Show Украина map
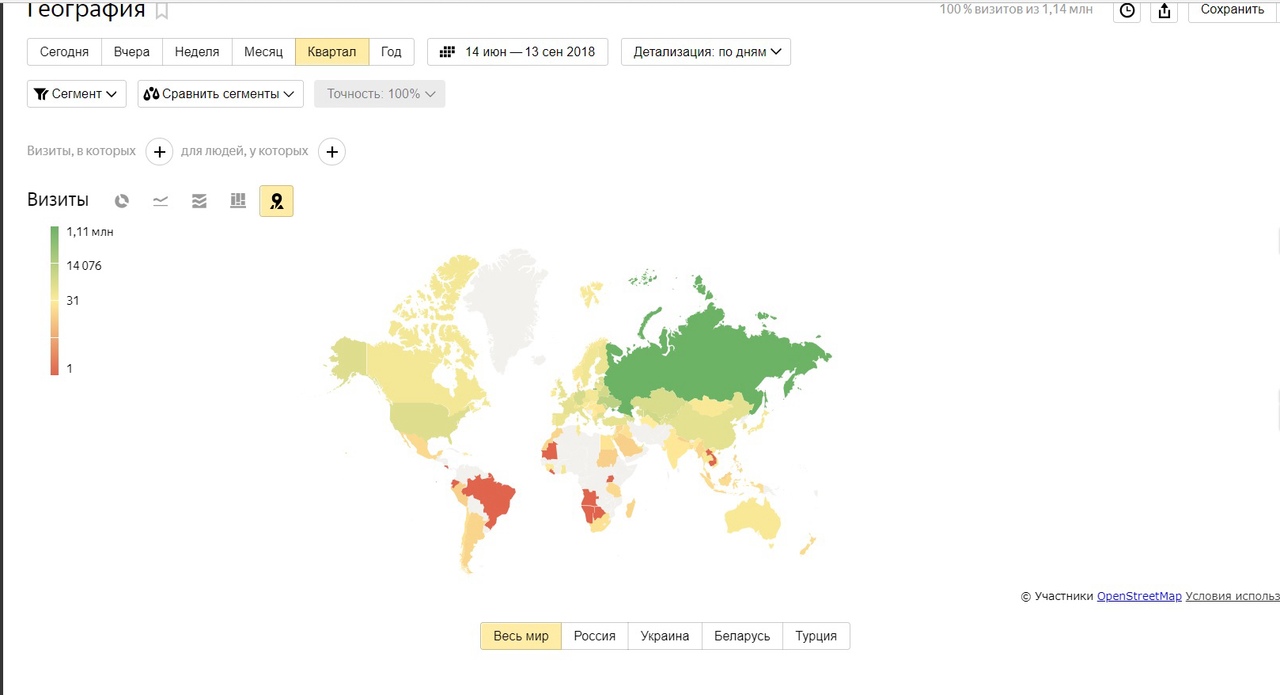 pos(665,636)
